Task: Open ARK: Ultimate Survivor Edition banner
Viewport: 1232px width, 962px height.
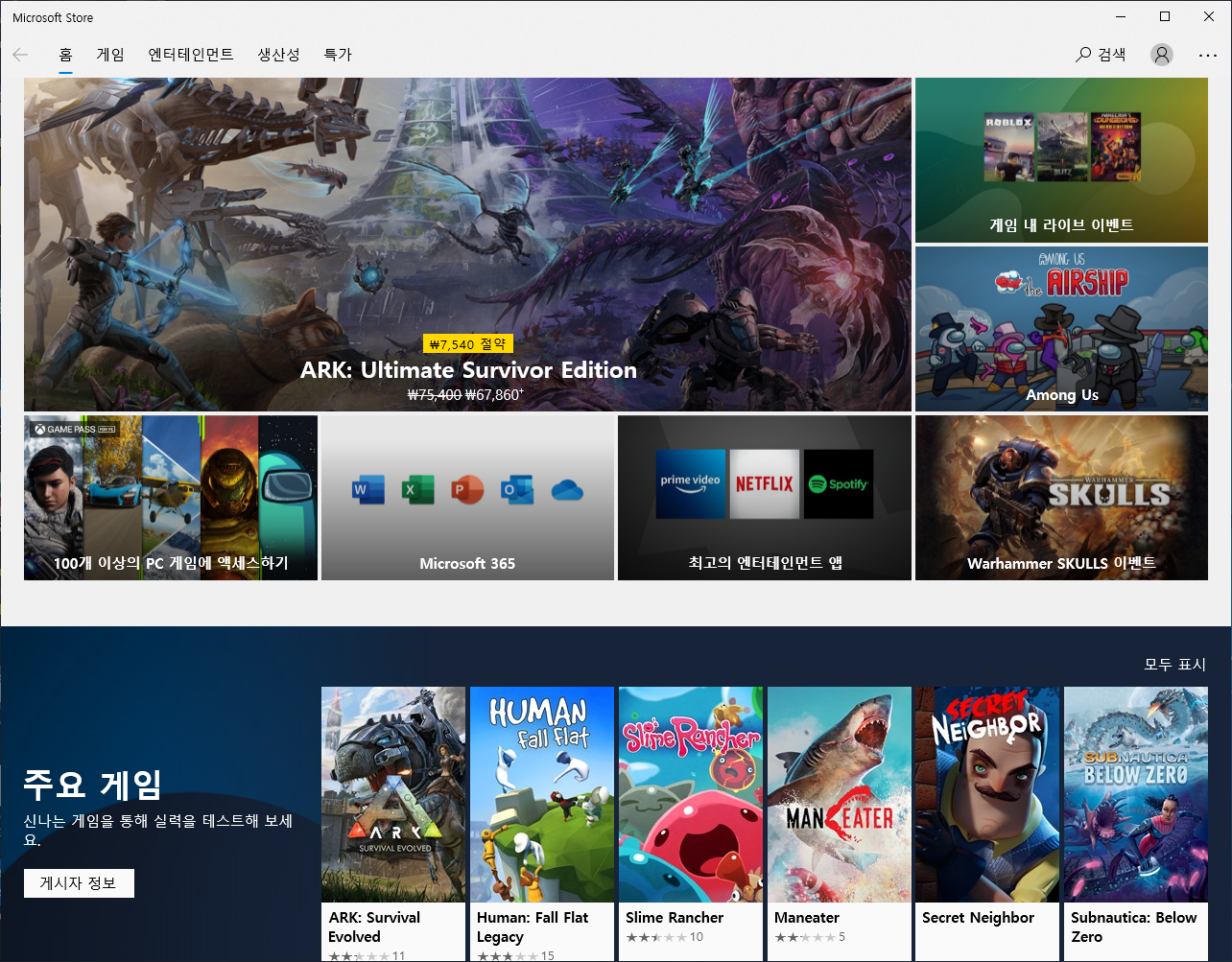Action: click(468, 245)
